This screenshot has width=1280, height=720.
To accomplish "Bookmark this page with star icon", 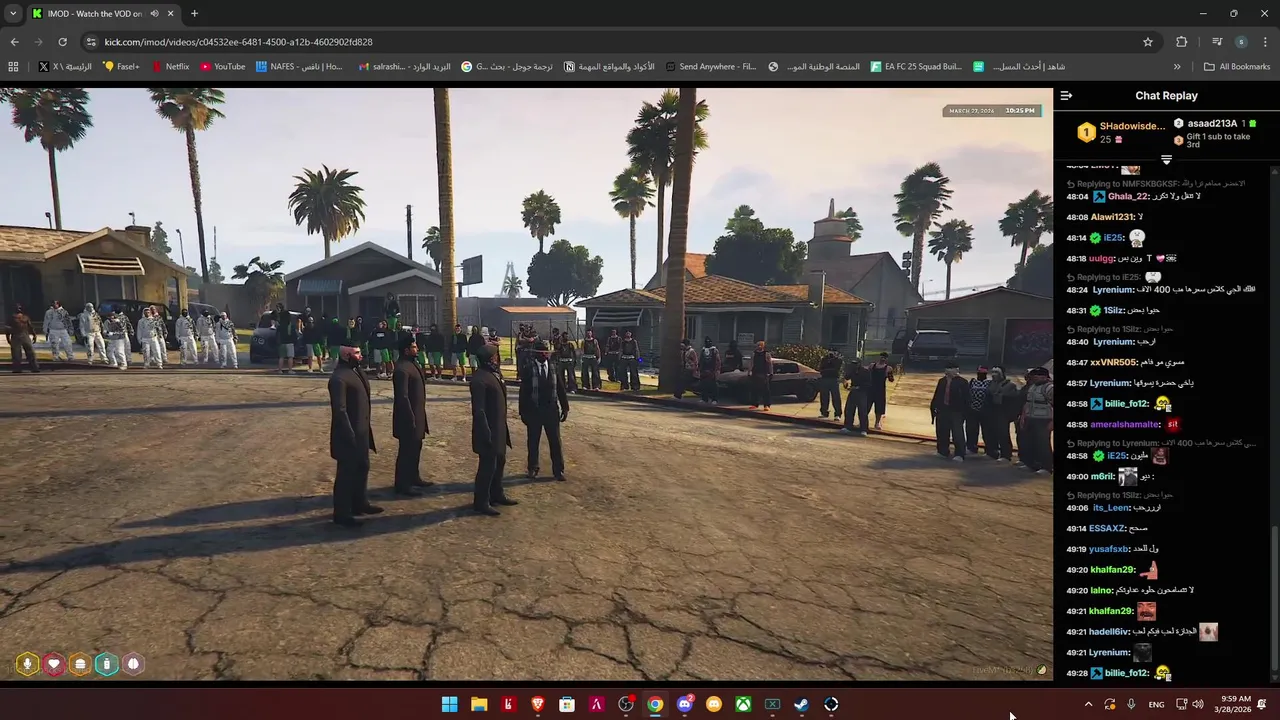I will click(x=1148, y=42).
